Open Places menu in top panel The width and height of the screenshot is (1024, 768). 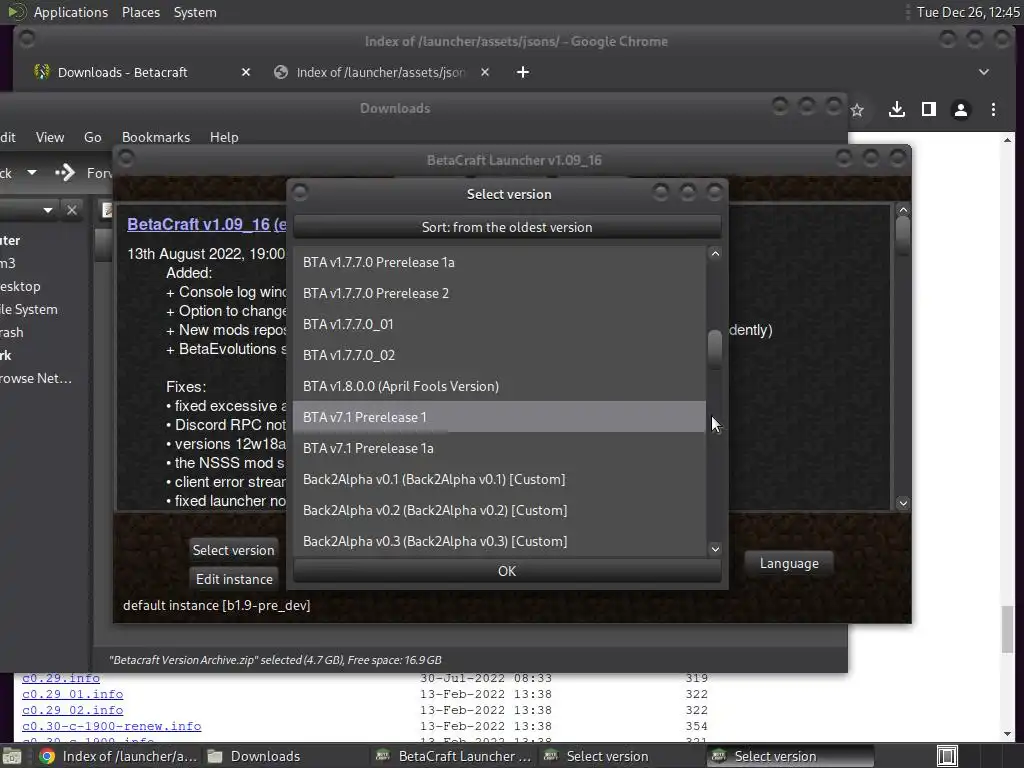click(x=141, y=12)
